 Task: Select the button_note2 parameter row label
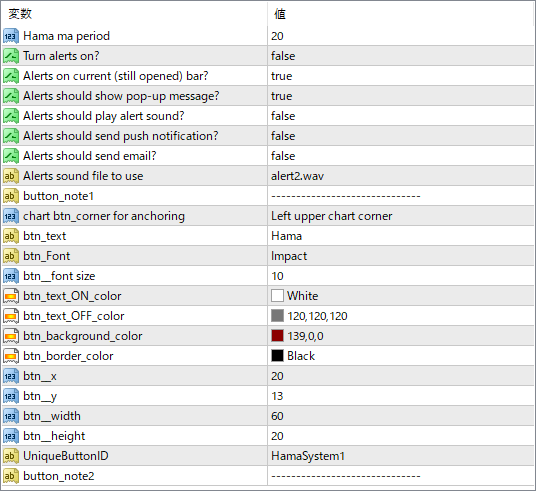point(58,476)
